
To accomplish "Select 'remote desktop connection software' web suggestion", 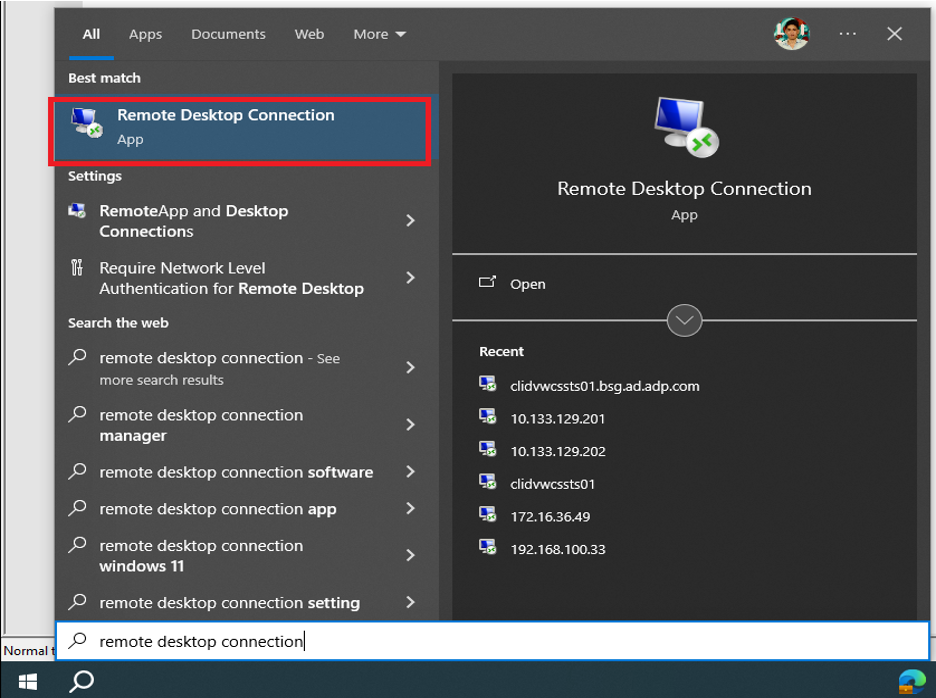I will pyautogui.click(x=247, y=472).
